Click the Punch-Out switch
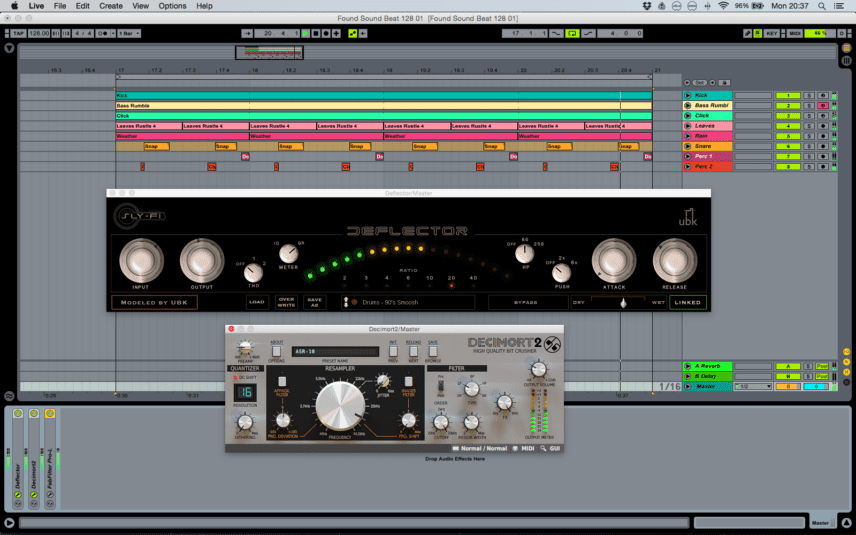Screen dimensions: 856x535 click(588, 33)
